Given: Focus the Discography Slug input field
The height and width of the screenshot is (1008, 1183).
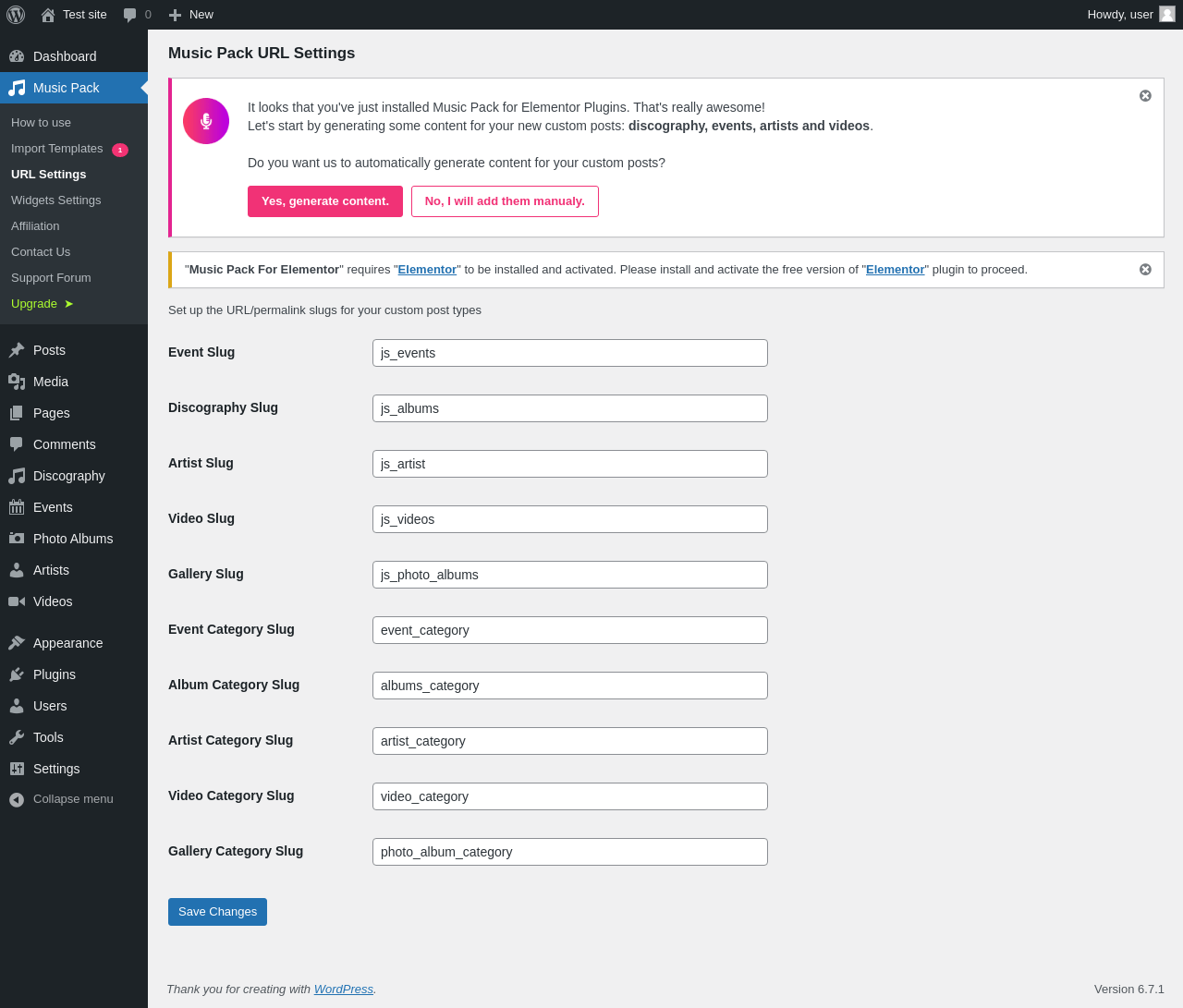Looking at the screenshot, I should (x=570, y=408).
